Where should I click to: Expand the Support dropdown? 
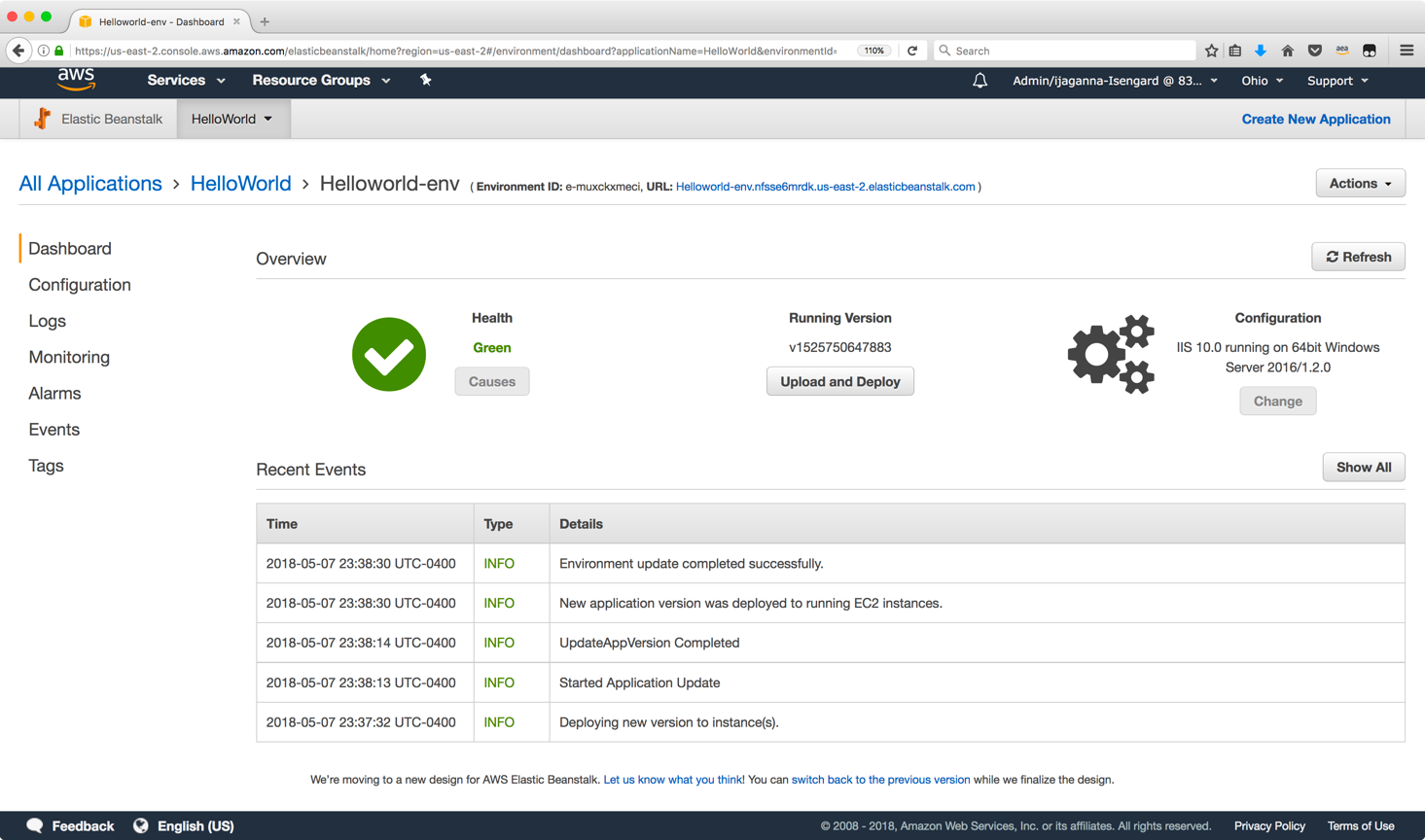pos(1337,81)
